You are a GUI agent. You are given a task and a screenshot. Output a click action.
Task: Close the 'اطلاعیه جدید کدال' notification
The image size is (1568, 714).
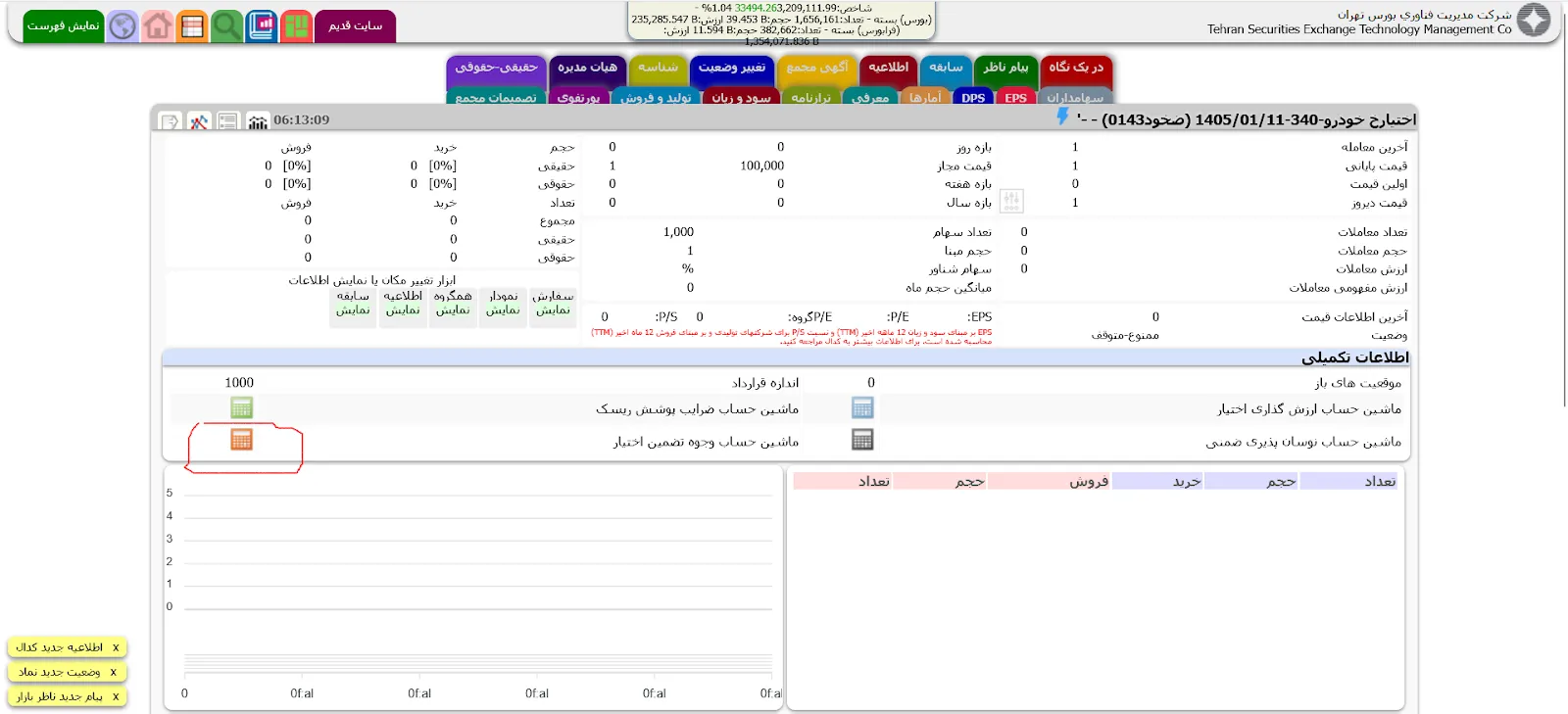(116, 647)
